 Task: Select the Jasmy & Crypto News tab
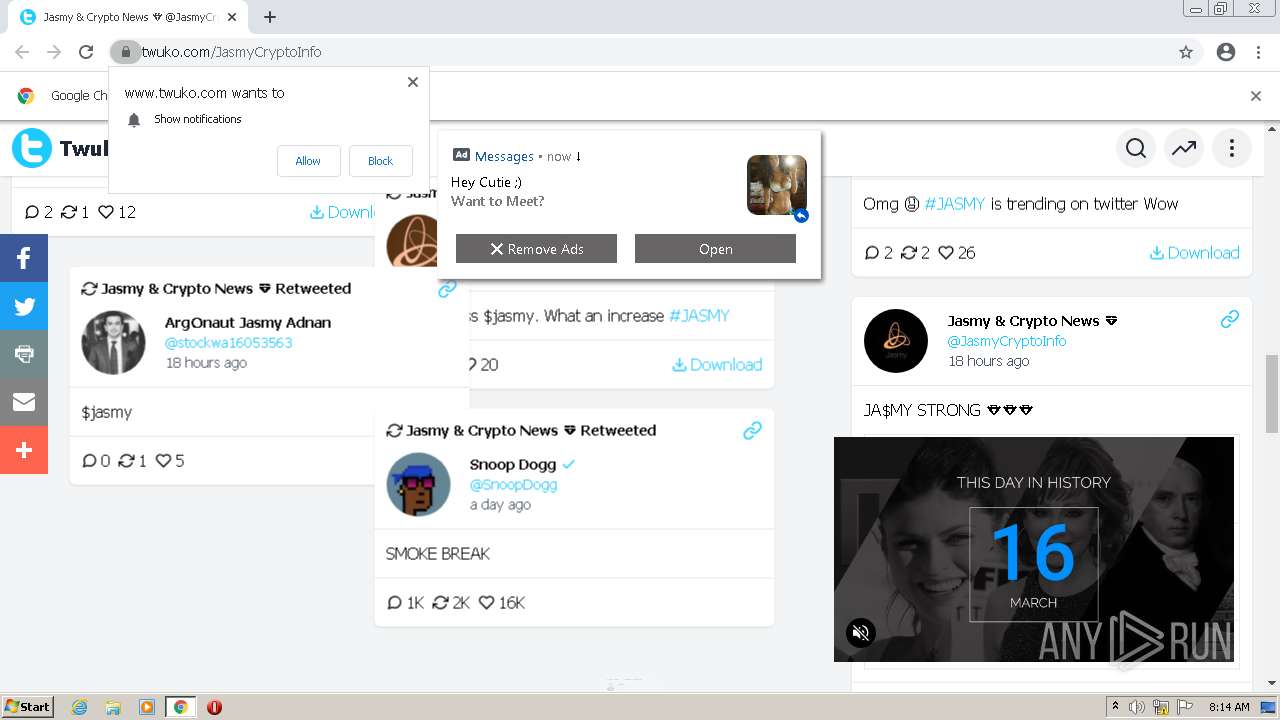tap(128, 17)
